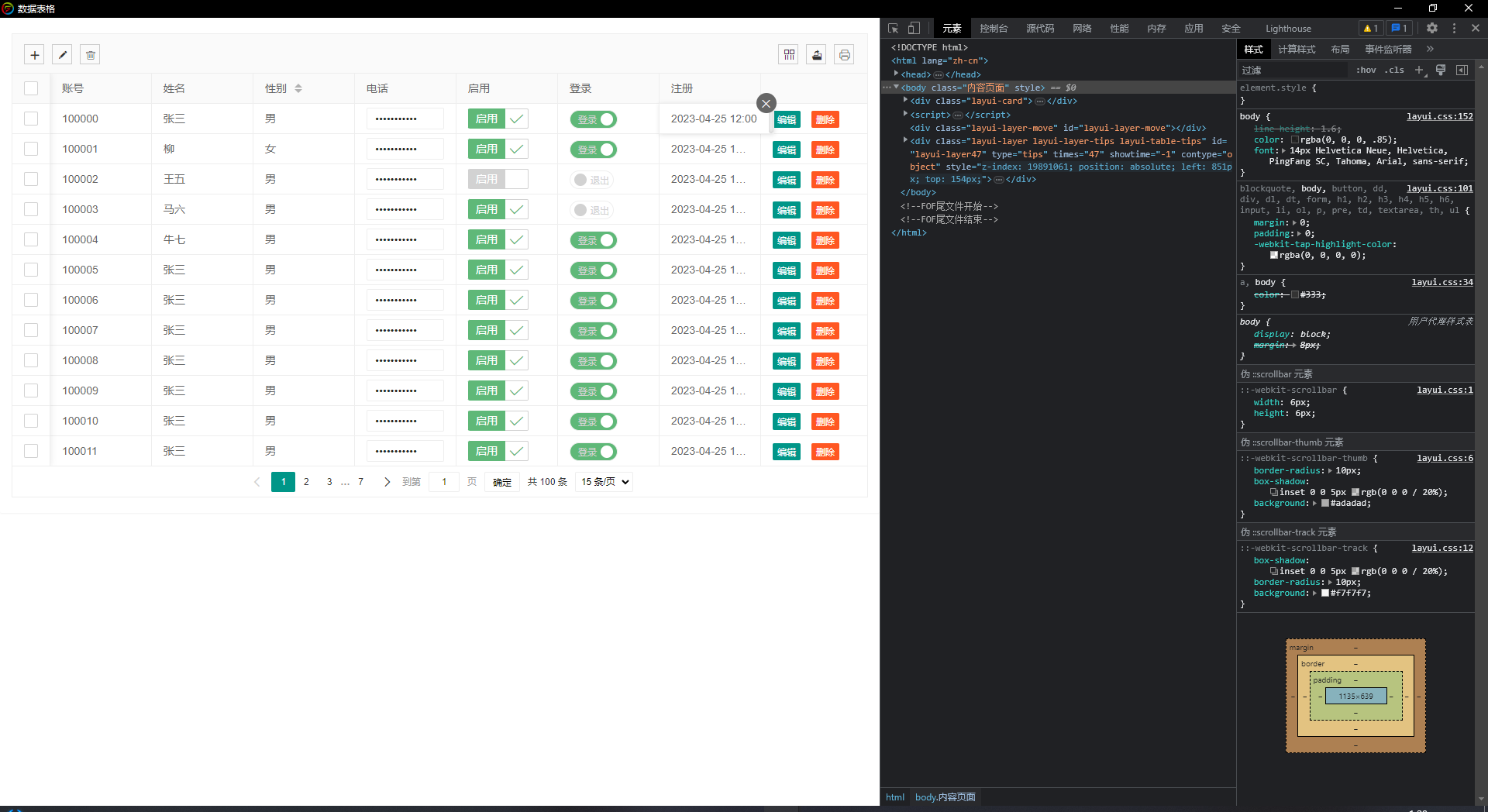The width and height of the screenshot is (1488, 812).
Task: Toggle 启用 checkbox for account 100001
Action: coord(498,149)
